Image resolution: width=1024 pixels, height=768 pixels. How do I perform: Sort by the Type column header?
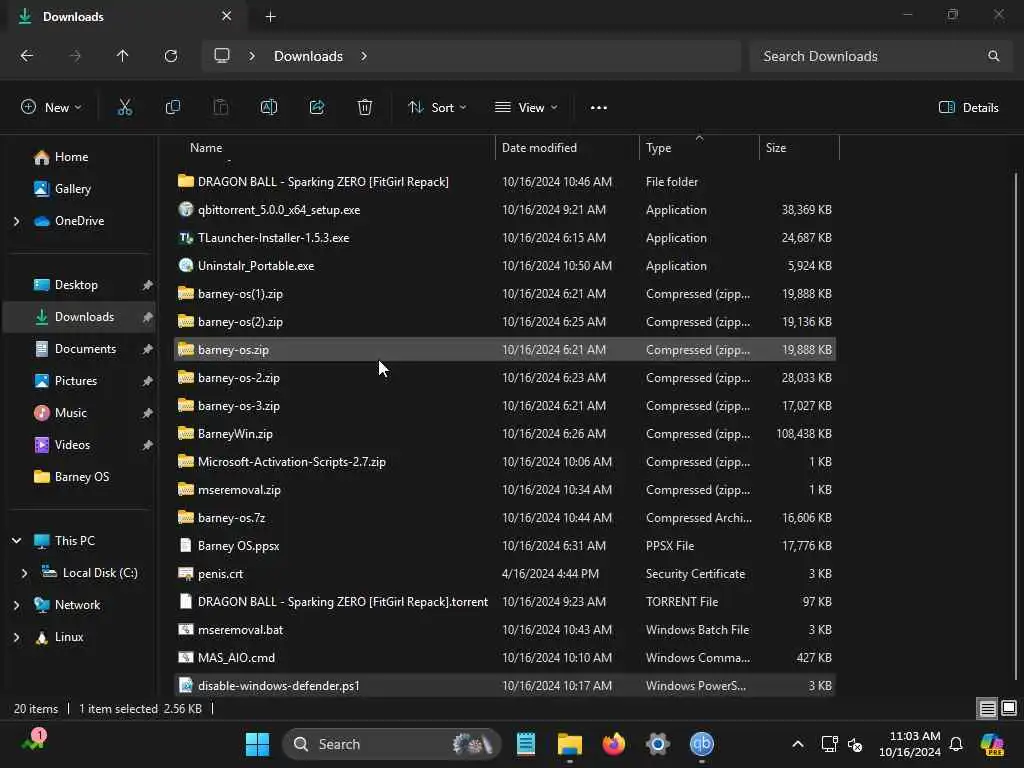pos(699,148)
